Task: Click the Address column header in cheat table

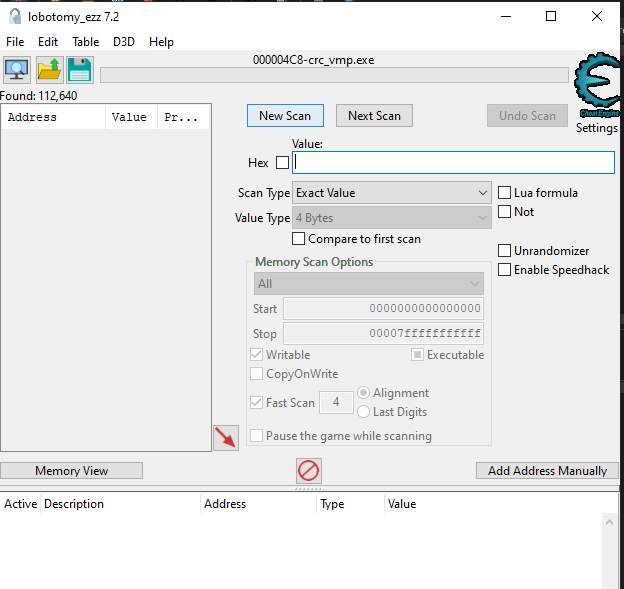Action: tap(258, 504)
